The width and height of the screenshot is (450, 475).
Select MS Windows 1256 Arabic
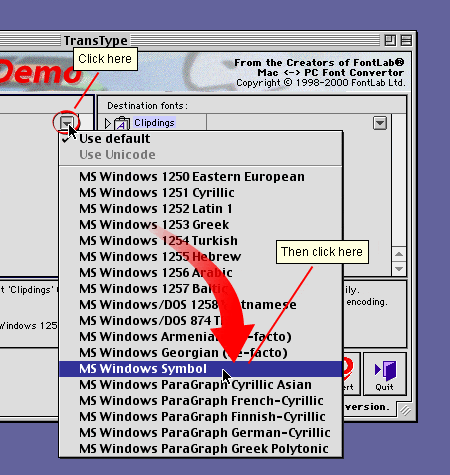click(201, 273)
